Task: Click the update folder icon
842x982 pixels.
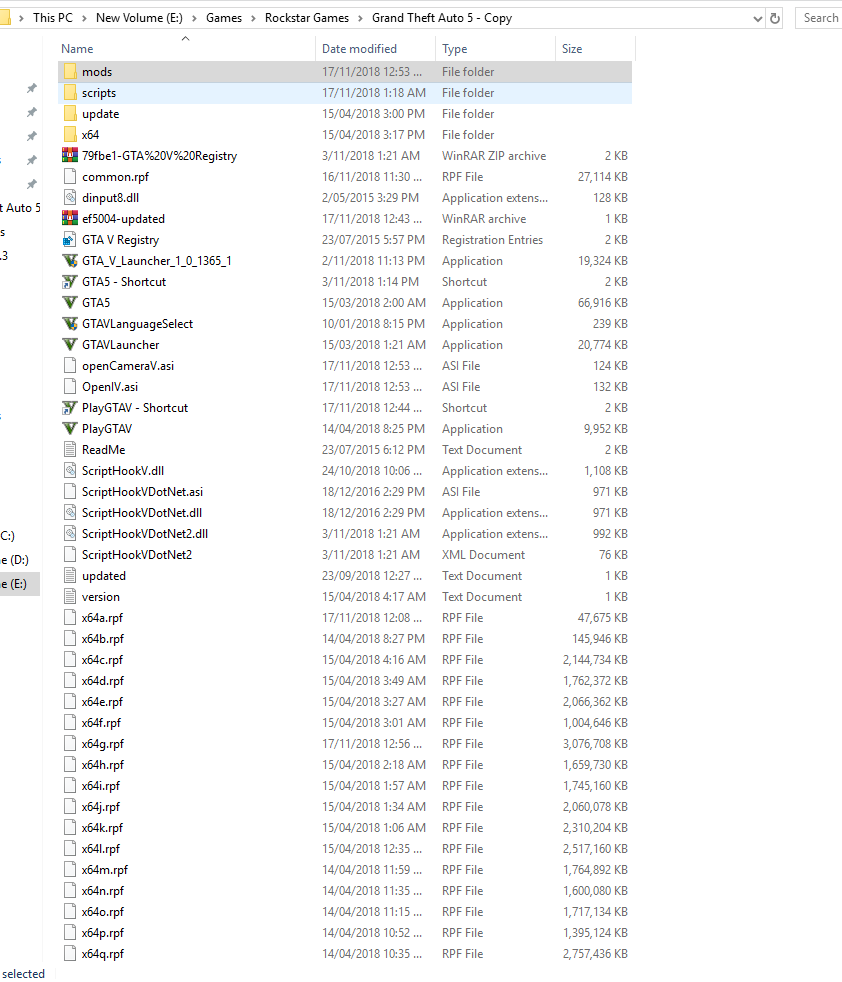Action: click(x=70, y=114)
